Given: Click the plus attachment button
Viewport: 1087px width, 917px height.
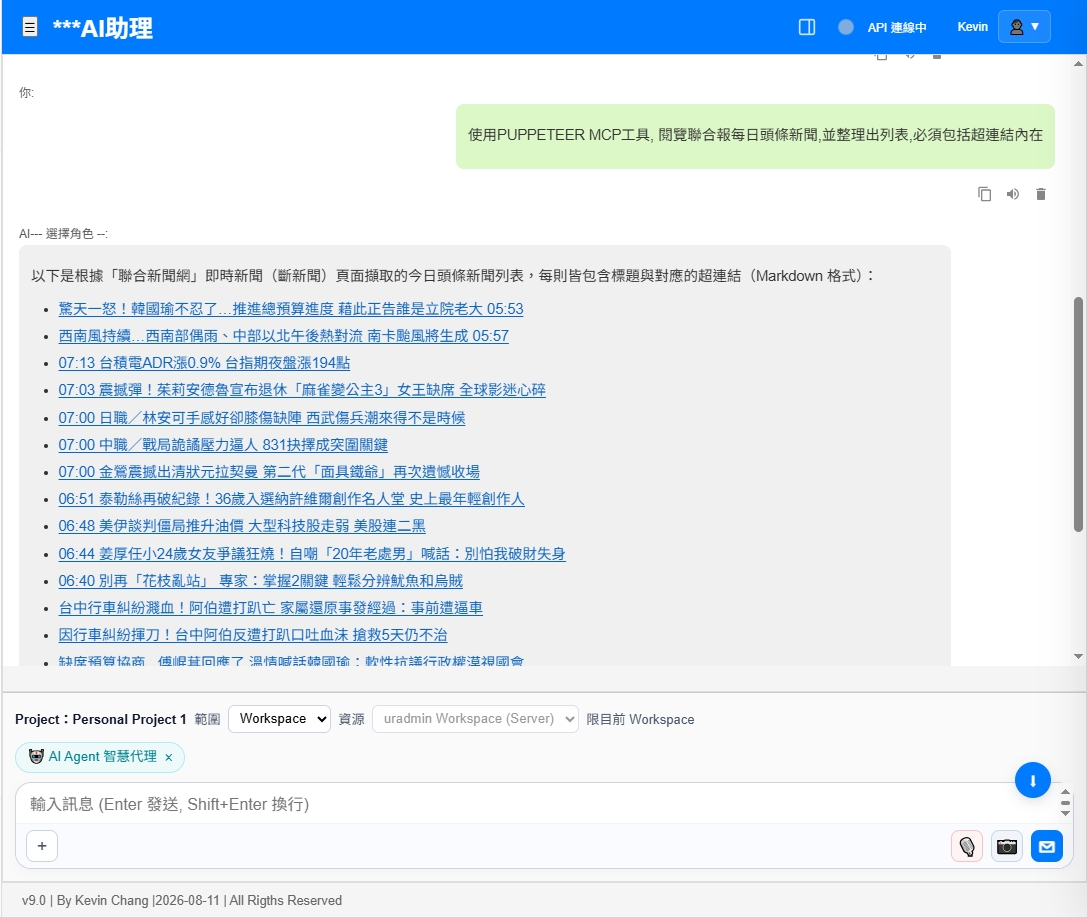Looking at the screenshot, I should pos(42,846).
